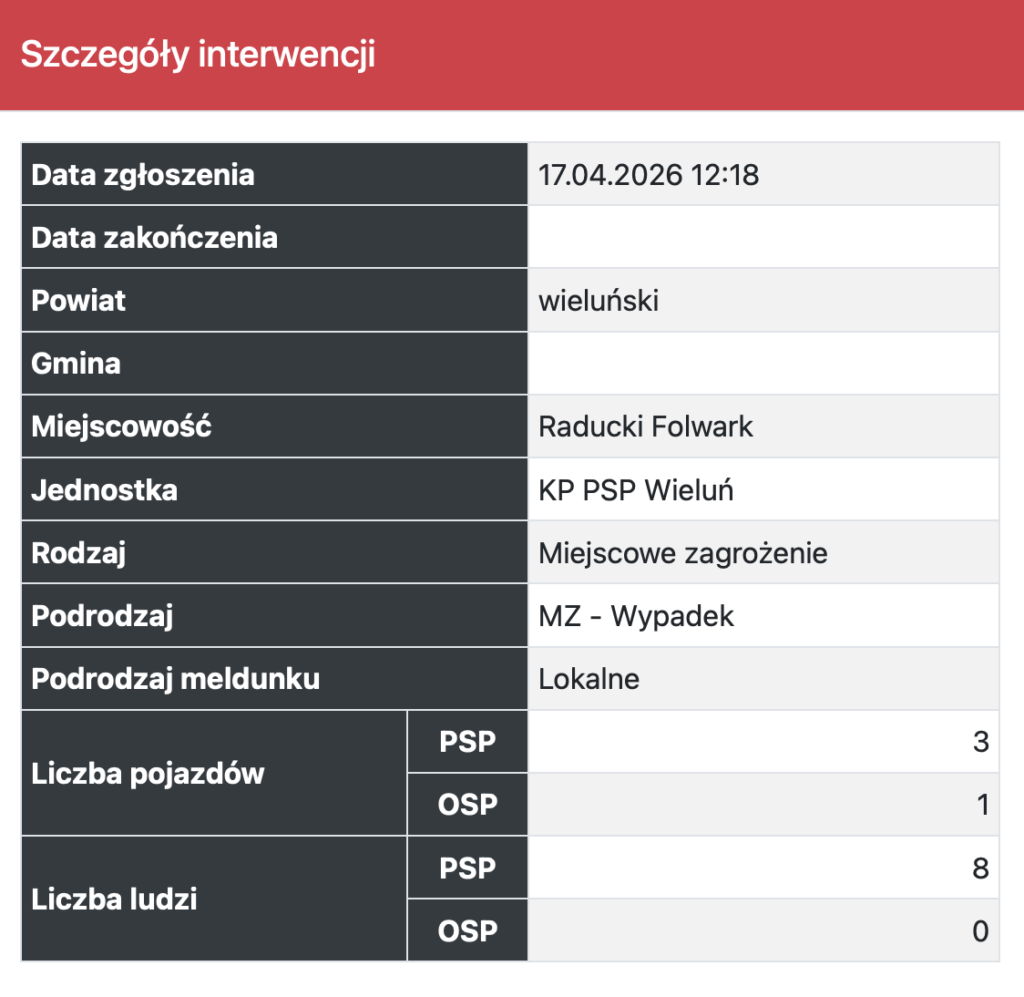
Task: Click the empty "Data zakończenia" value cell
Action: [762, 237]
